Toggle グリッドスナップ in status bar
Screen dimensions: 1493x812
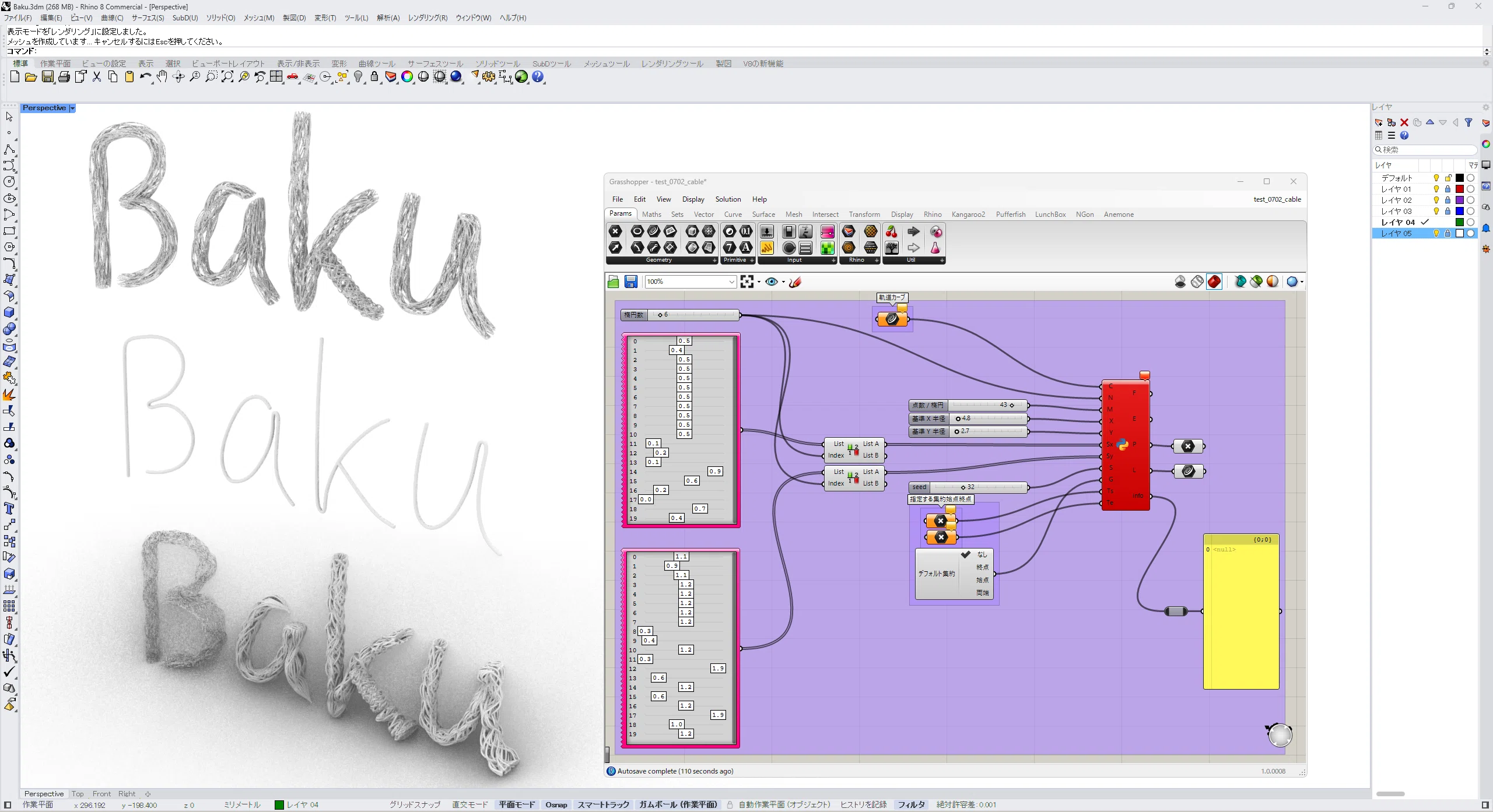[x=415, y=804]
